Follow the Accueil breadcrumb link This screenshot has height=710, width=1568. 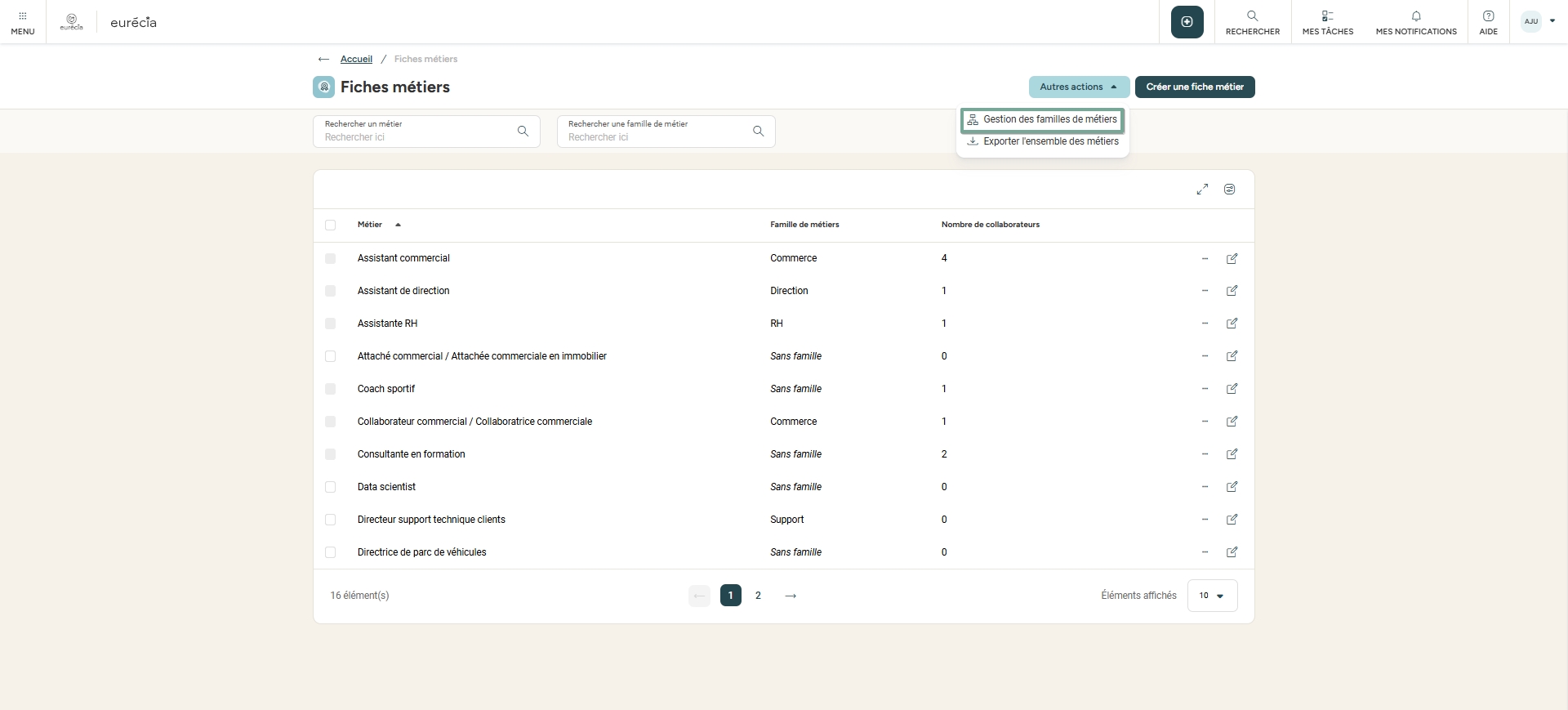coord(356,60)
